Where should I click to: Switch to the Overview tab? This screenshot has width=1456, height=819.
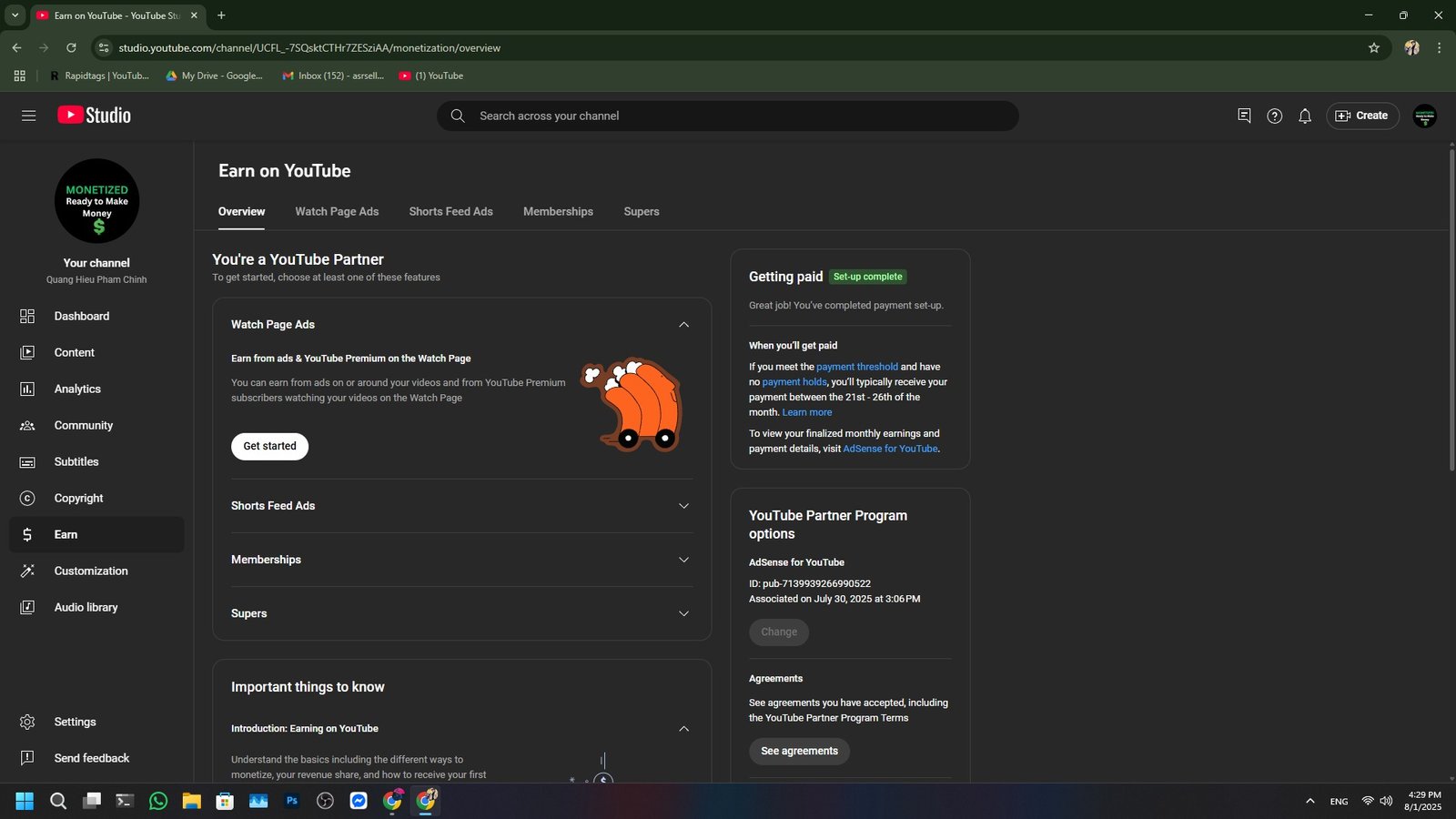click(241, 211)
